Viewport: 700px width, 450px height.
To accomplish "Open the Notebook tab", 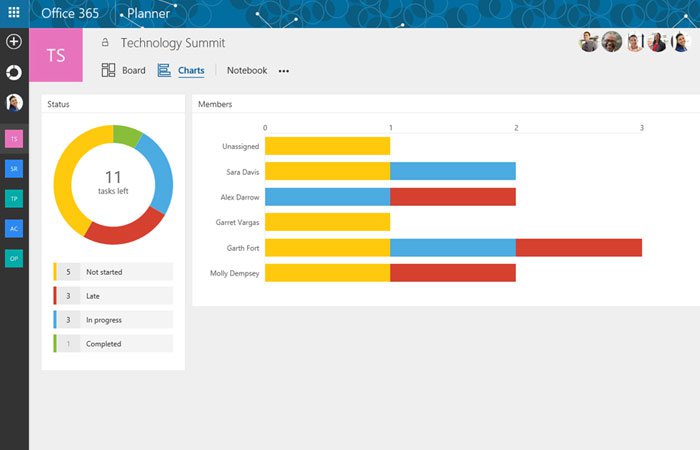I will [247, 71].
